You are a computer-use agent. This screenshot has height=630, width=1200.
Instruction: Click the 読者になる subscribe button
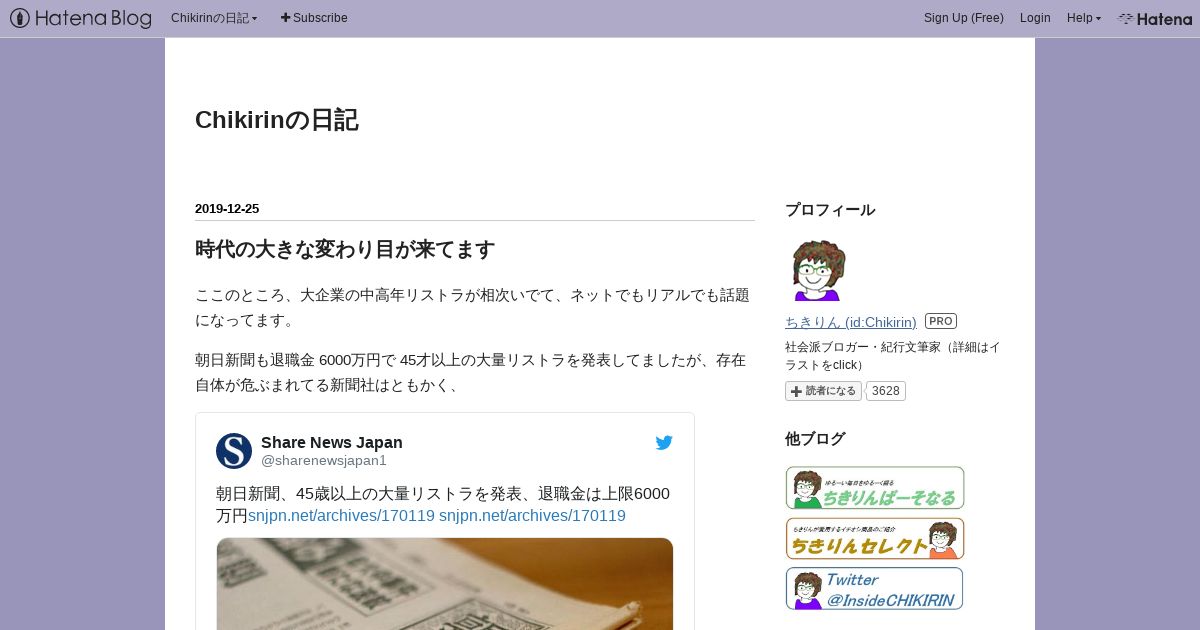click(823, 391)
